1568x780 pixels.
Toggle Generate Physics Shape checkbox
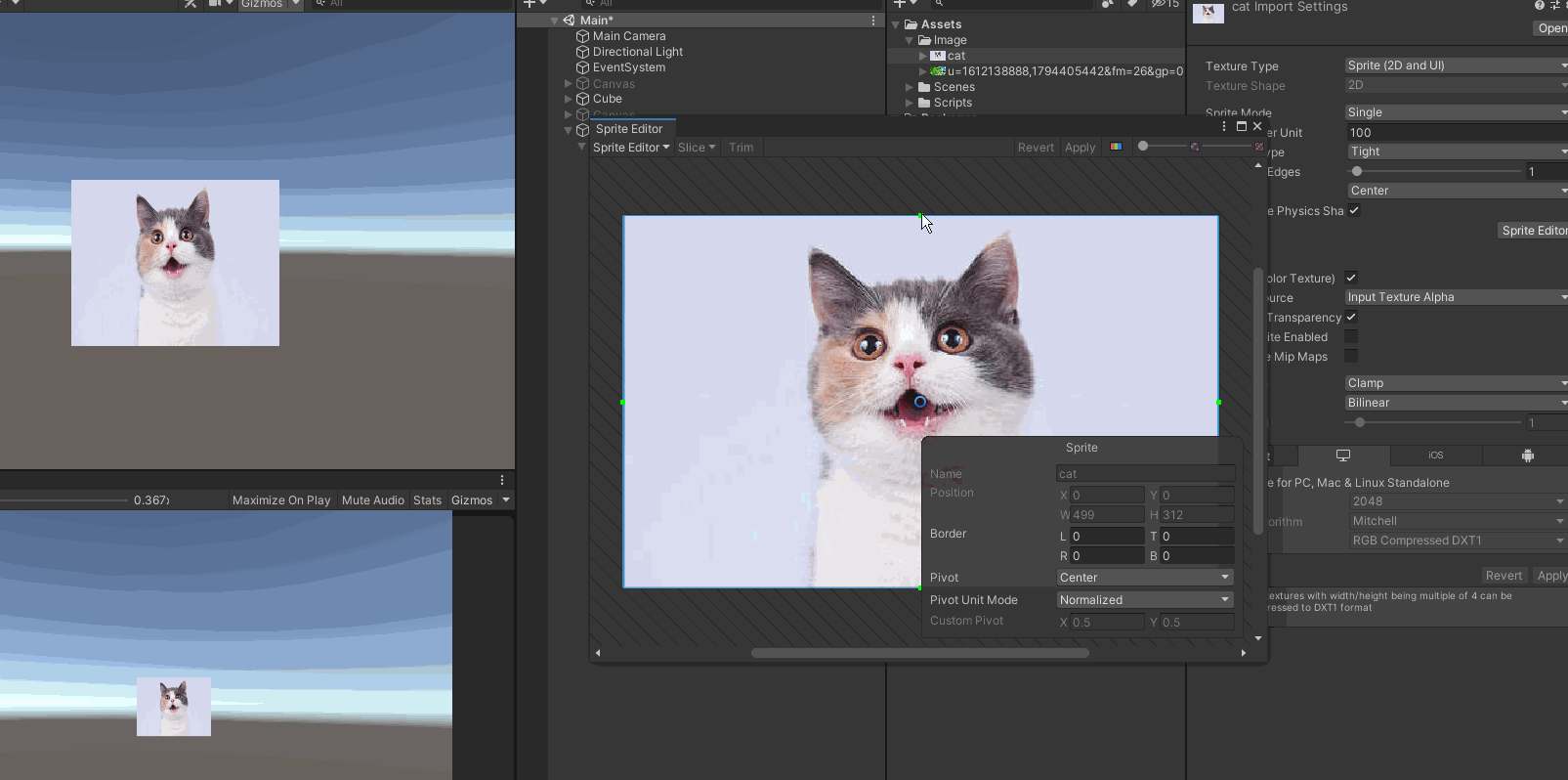tap(1354, 211)
